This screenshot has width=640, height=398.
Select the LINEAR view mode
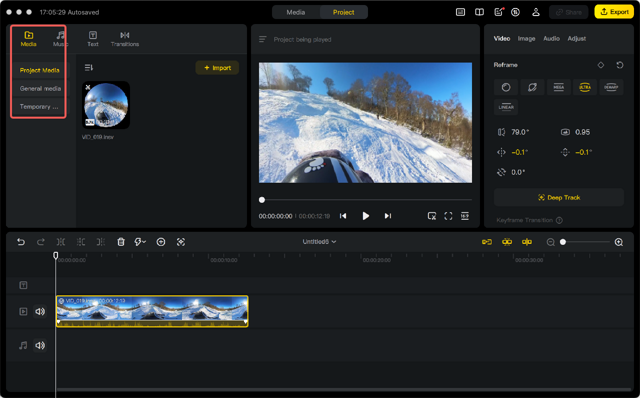tap(506, 107)
